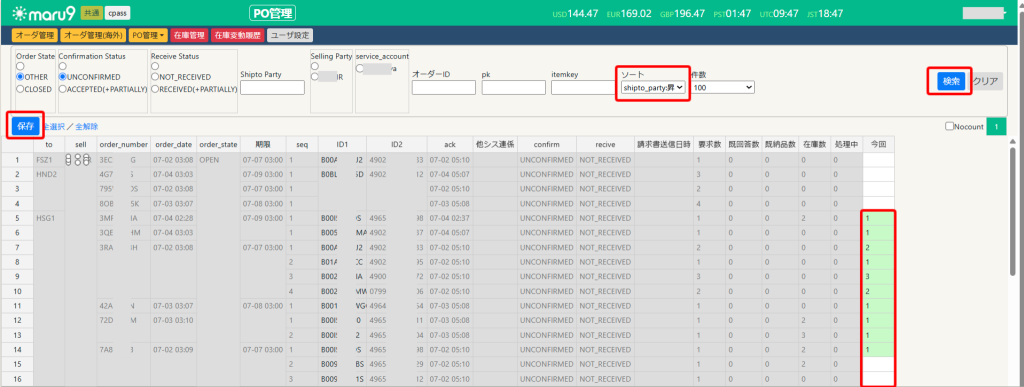Click the 今回 column header
Screen dimensions: 1024x387
click(x=878, y=144)
